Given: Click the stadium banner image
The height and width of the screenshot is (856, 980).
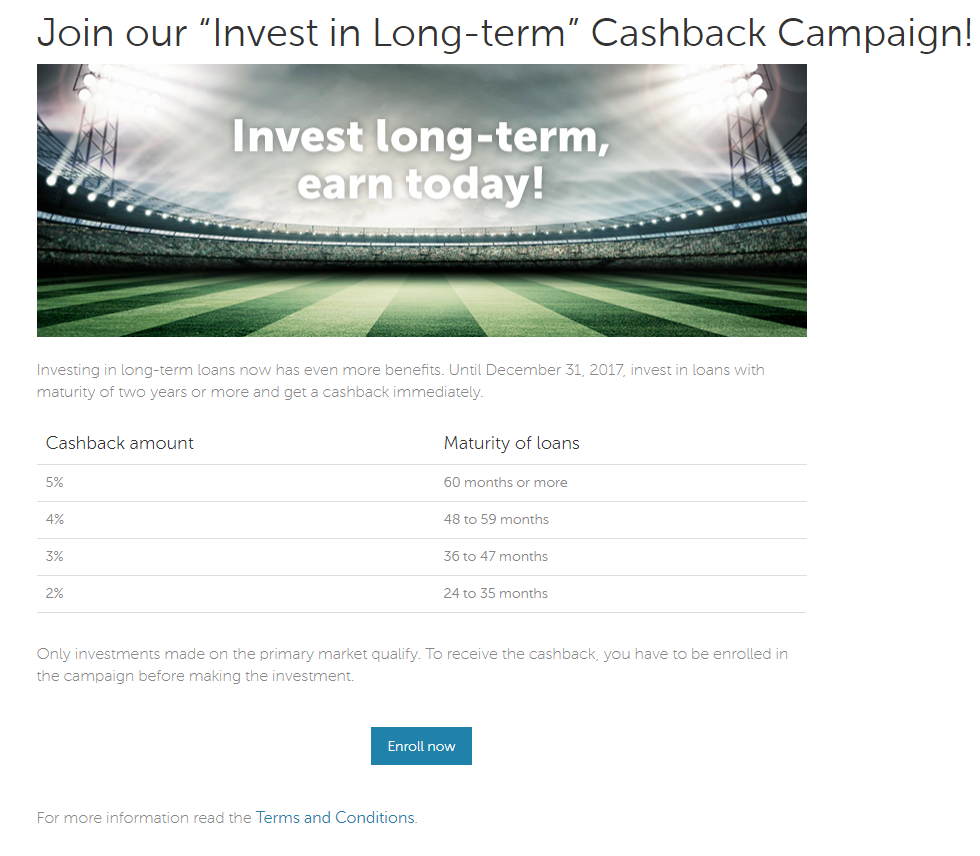Looking at the screenshot, I should pos(422,200).
